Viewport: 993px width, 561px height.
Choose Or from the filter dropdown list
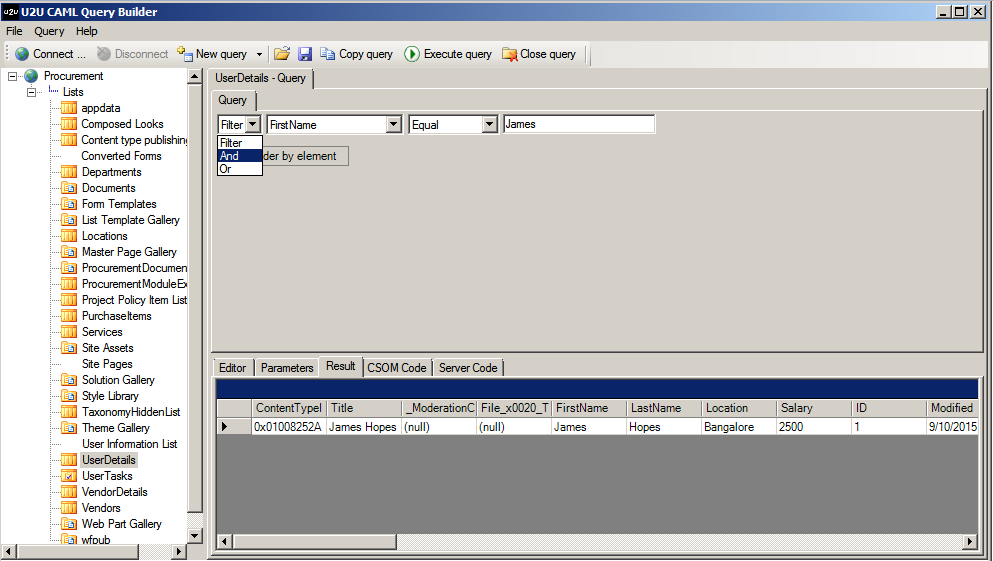click(239, 169)
